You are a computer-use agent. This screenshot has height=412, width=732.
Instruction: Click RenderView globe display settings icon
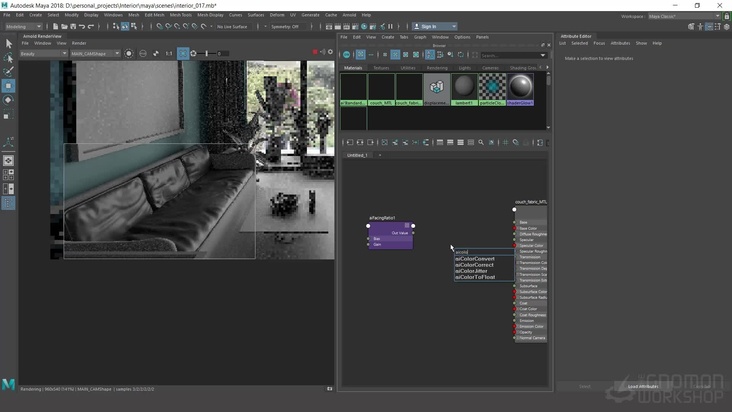coord(143,54)
